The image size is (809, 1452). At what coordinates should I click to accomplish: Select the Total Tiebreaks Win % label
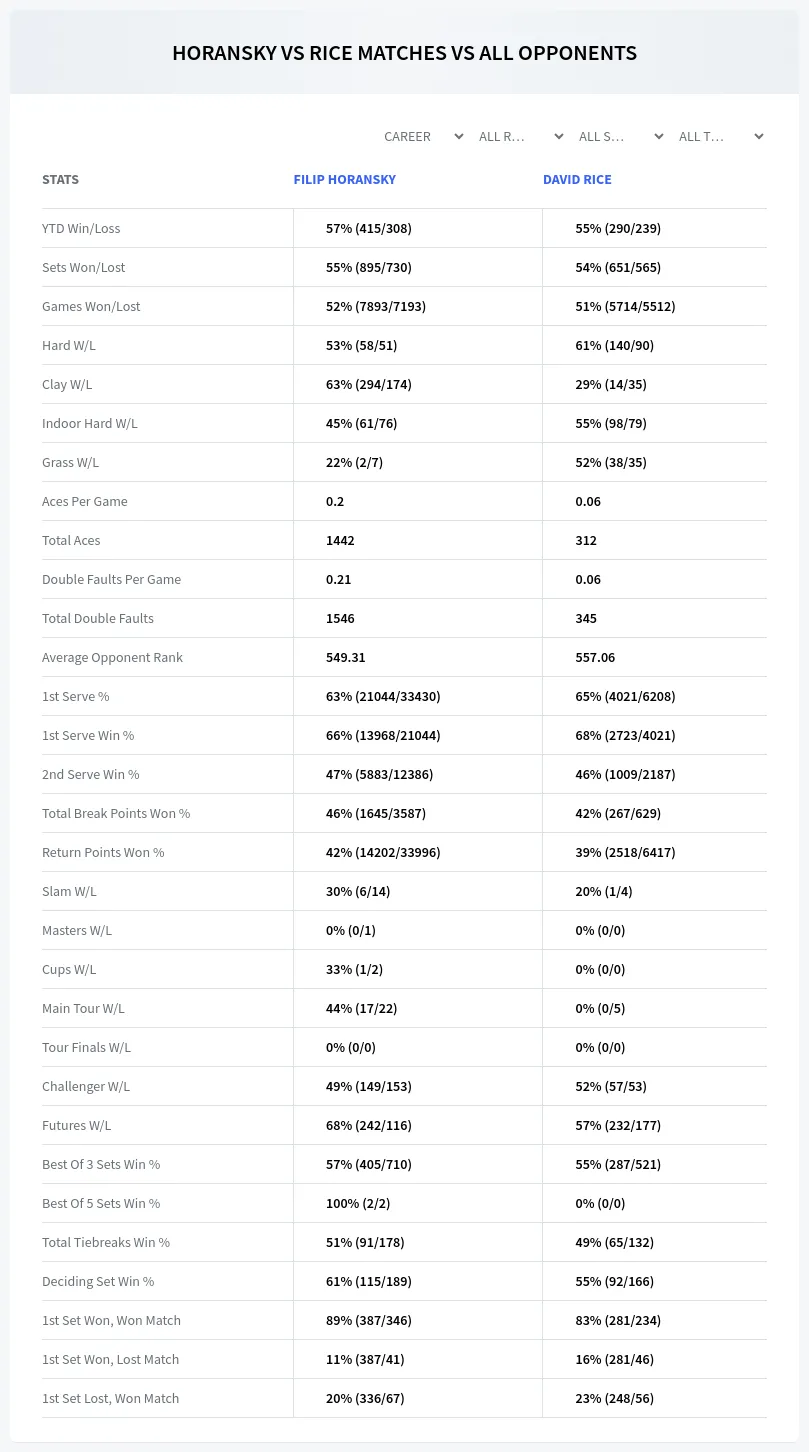click(106, 1242)
